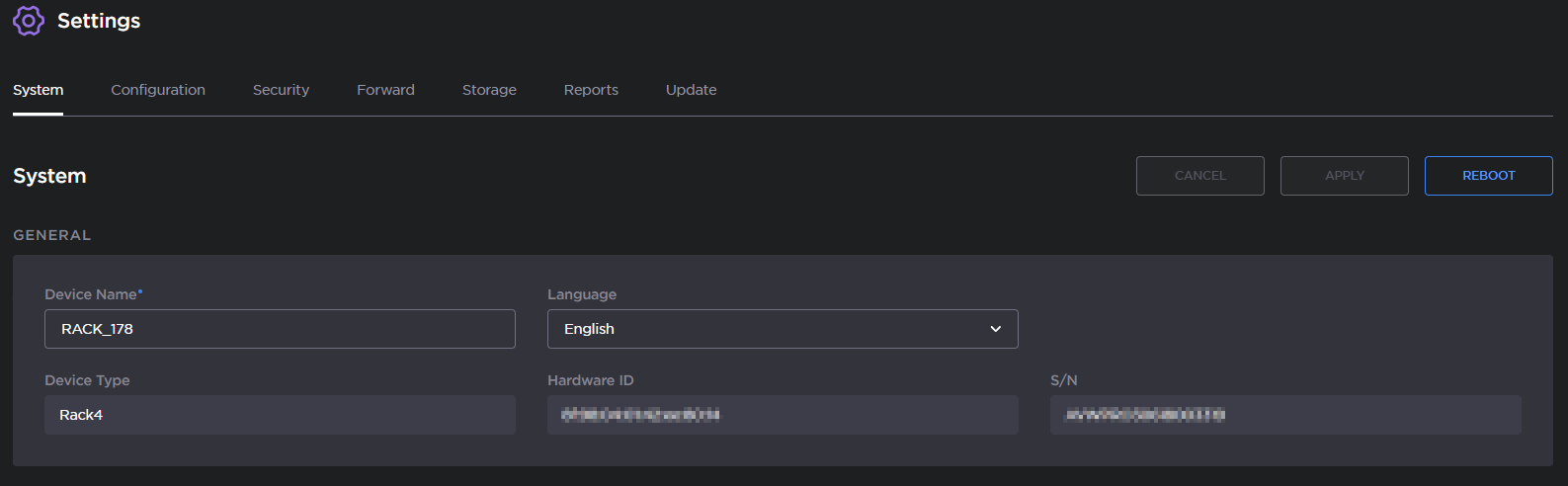Hit the Reboot button
This screenshot has height=486, width=1568.
tap(1488, 176)
